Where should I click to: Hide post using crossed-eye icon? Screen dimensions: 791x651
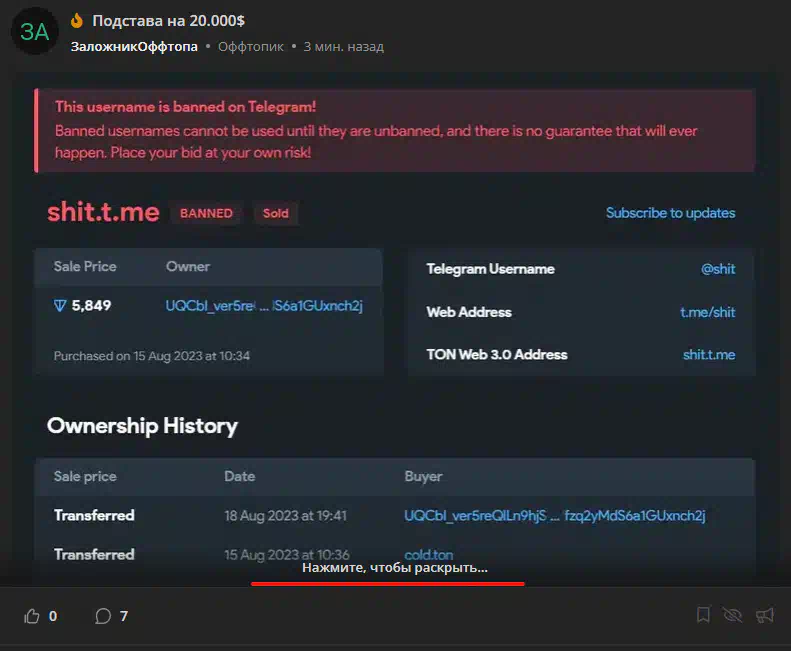(732, 615)
